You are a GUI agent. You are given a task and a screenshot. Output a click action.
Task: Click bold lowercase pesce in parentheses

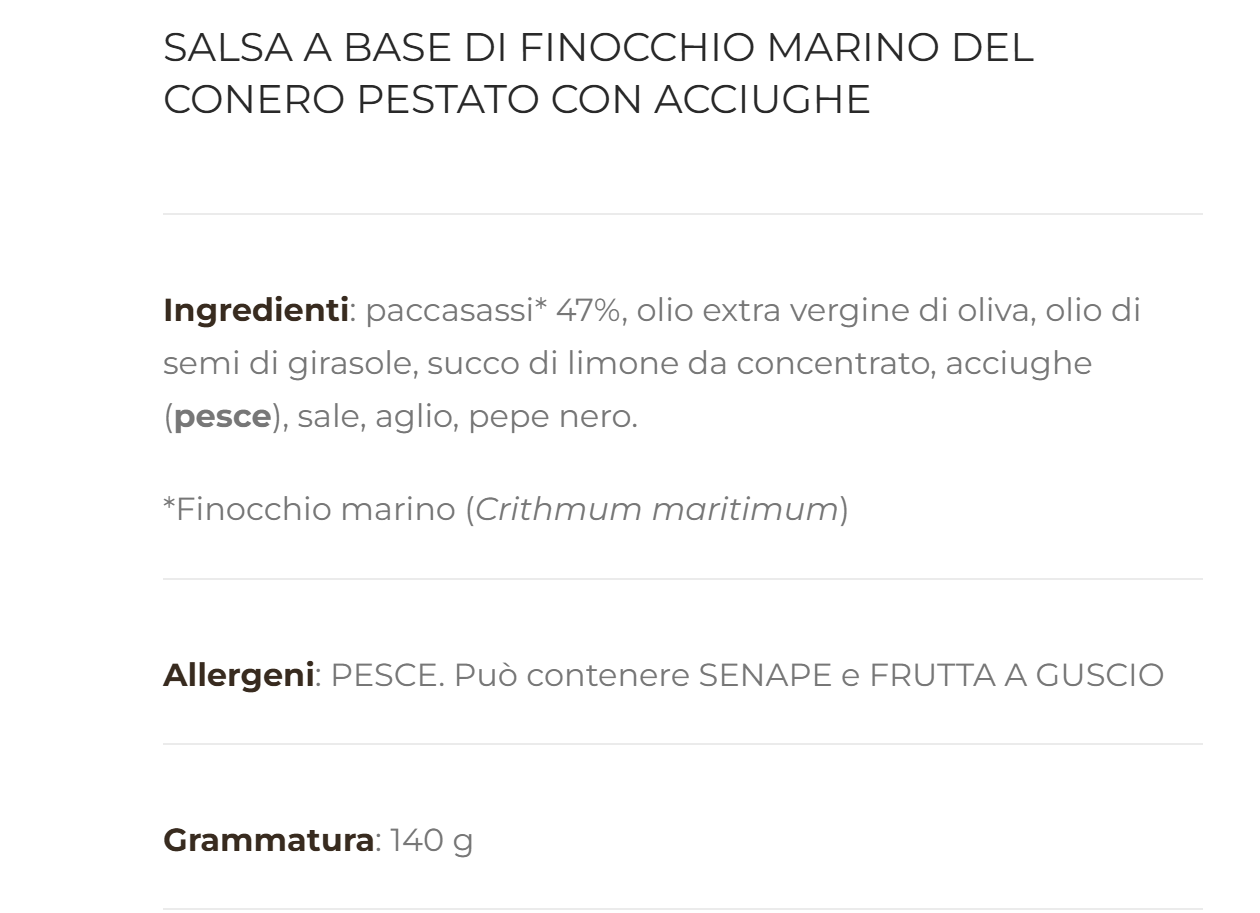[x=222, y=417]
